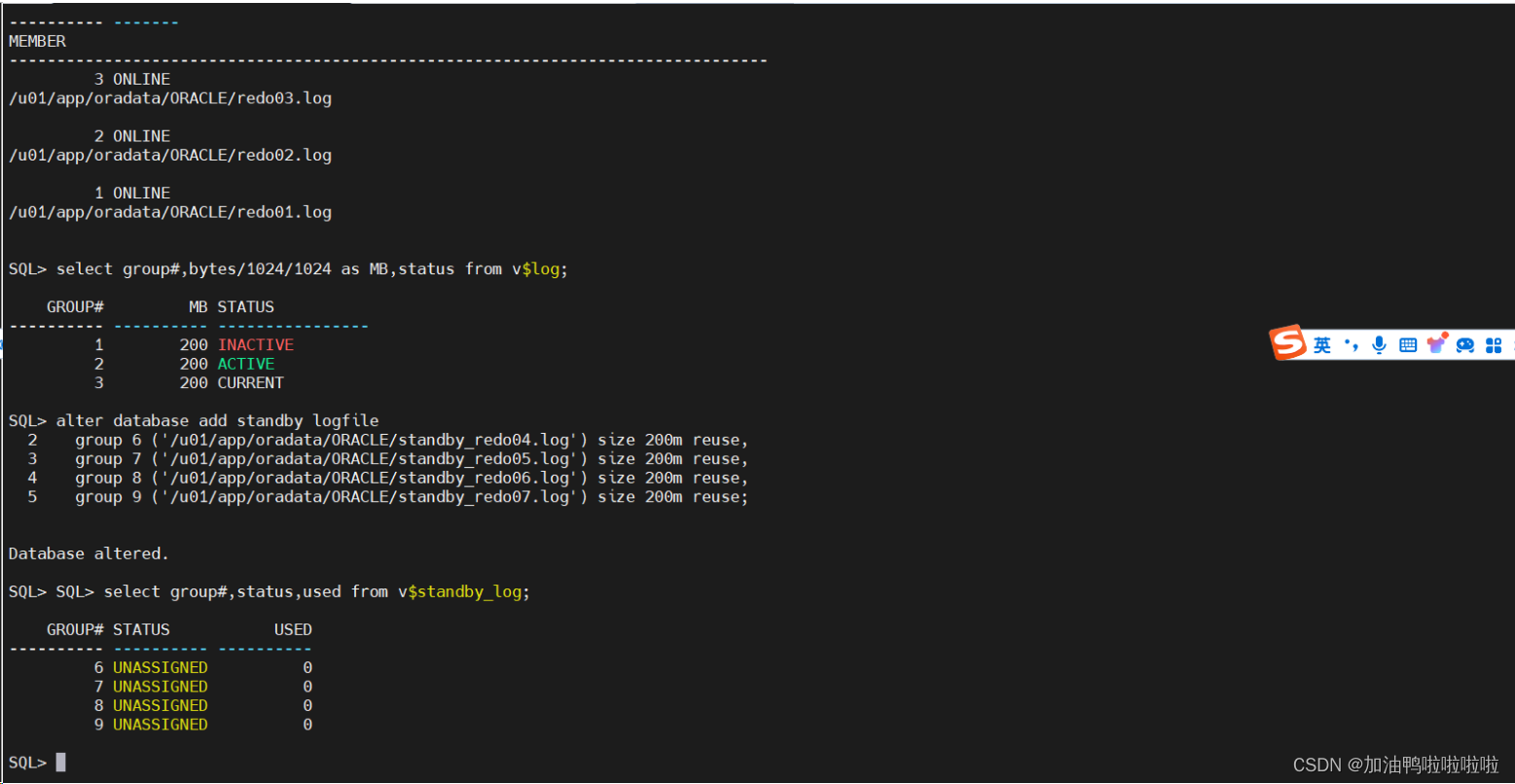
Task: Open the Sogou soft keyboard icon
Action: coord(1407,345)
